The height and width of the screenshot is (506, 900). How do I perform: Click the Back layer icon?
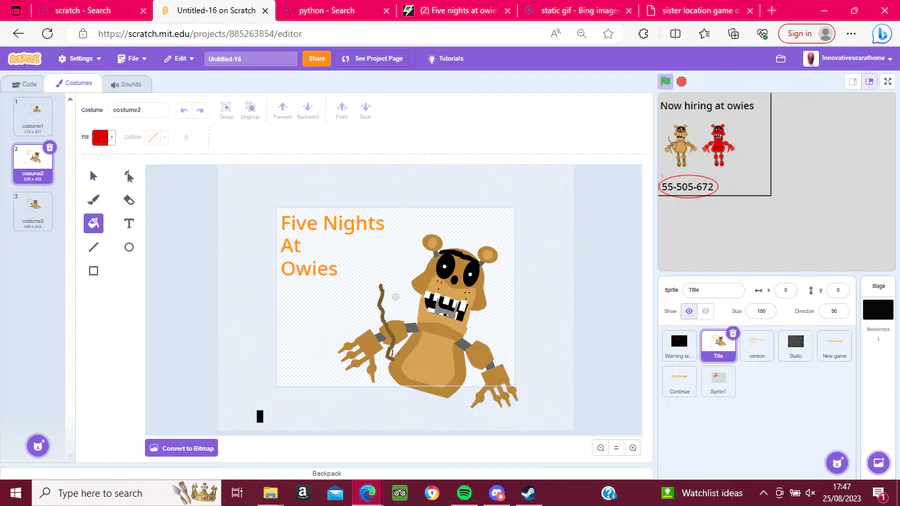pos(366,110)
